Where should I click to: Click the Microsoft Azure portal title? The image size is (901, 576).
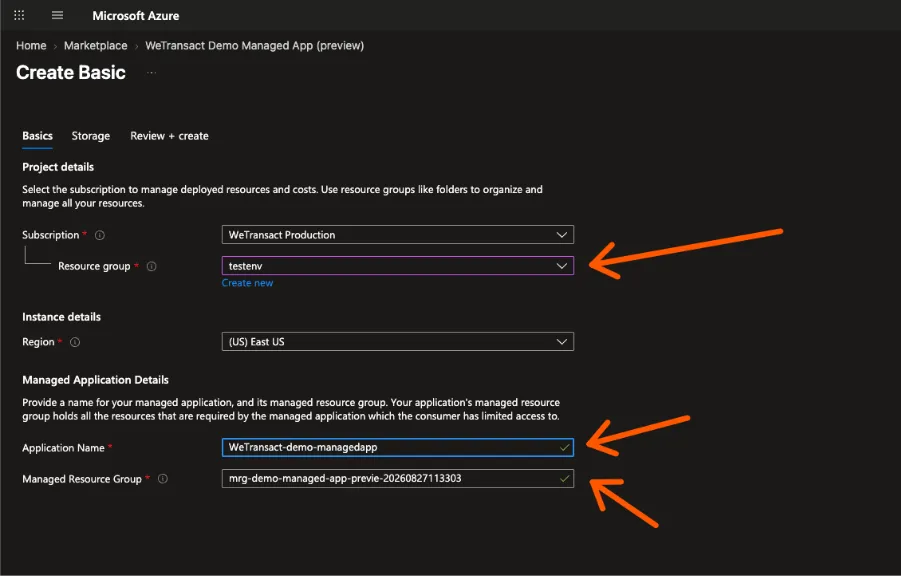coord(136,16)
